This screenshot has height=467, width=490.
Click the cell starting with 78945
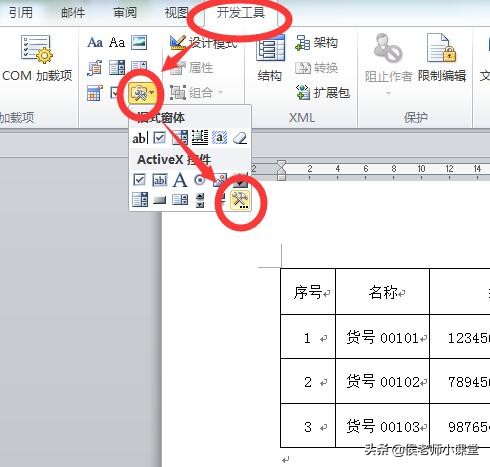pos(460,381)
